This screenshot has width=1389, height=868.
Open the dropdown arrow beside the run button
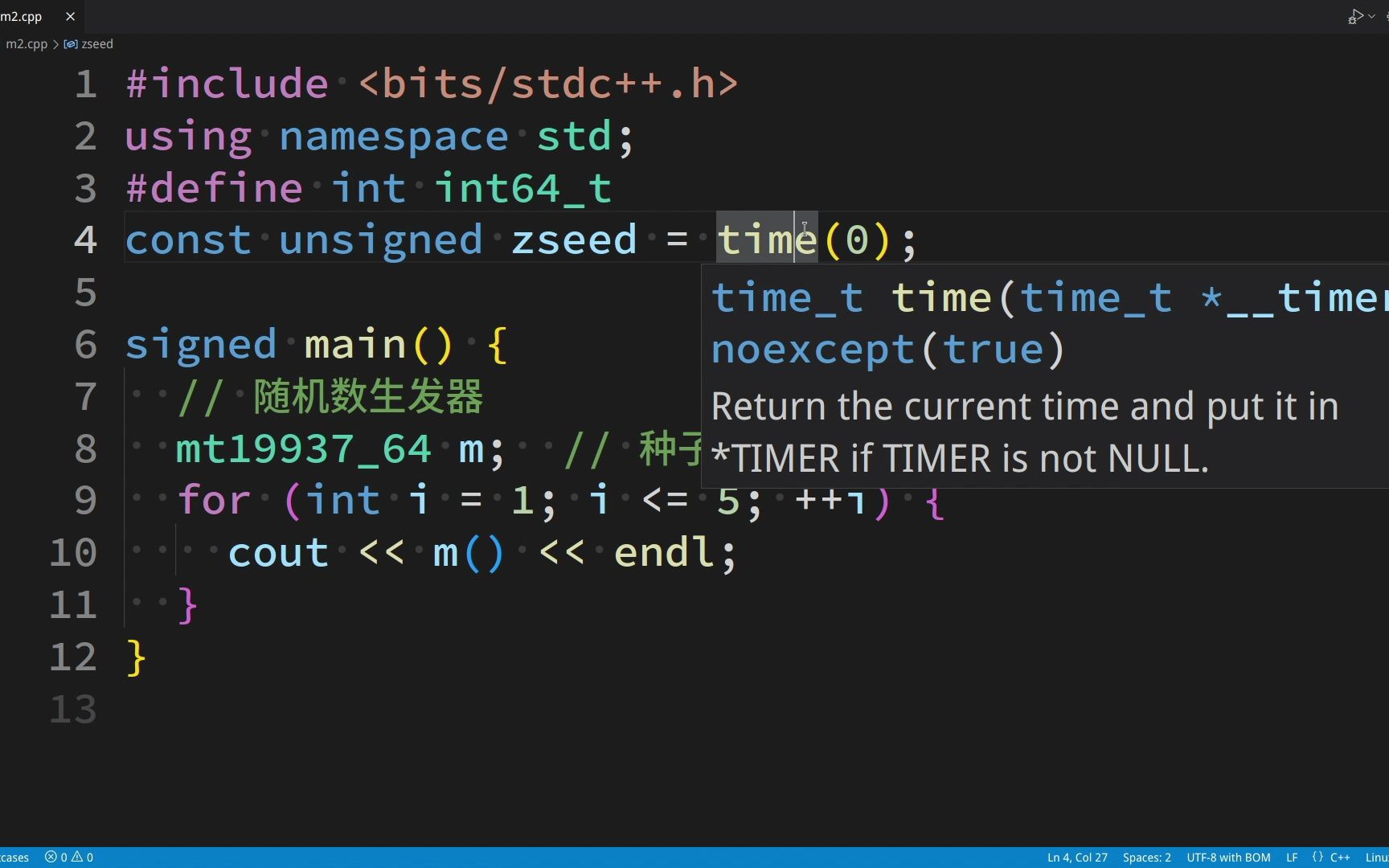(1372, 16)
